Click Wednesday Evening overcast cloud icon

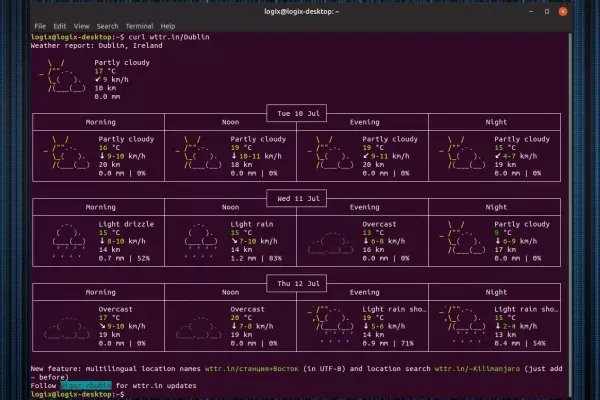[330, 242]
